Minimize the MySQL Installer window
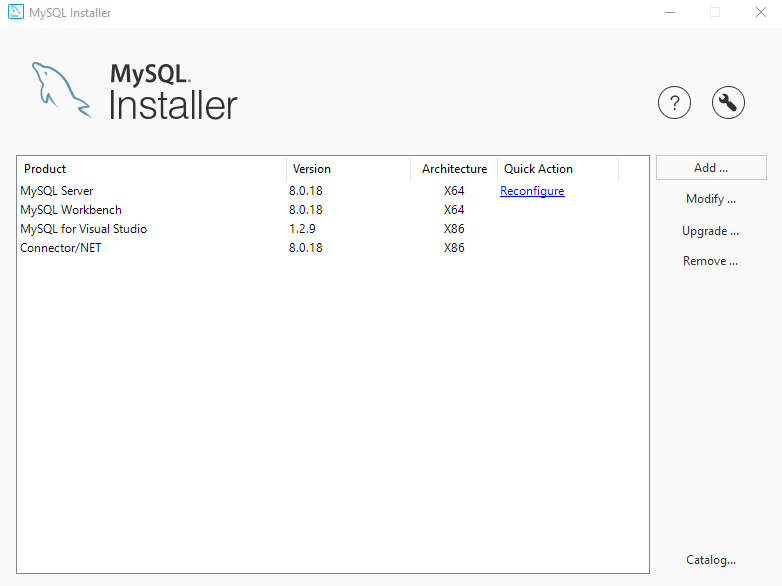Screen dimensions: 782x586 pyautogui.click(x=668, y=13)
